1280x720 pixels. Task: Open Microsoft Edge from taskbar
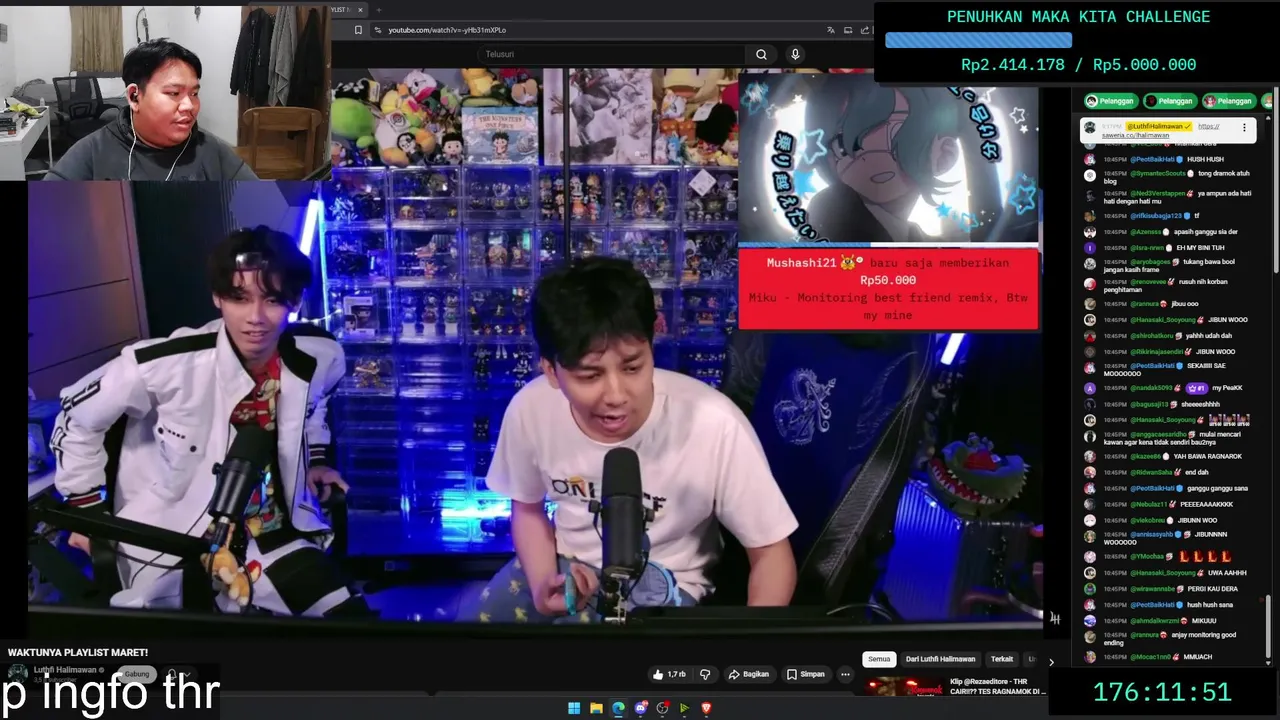pos(618,708)
